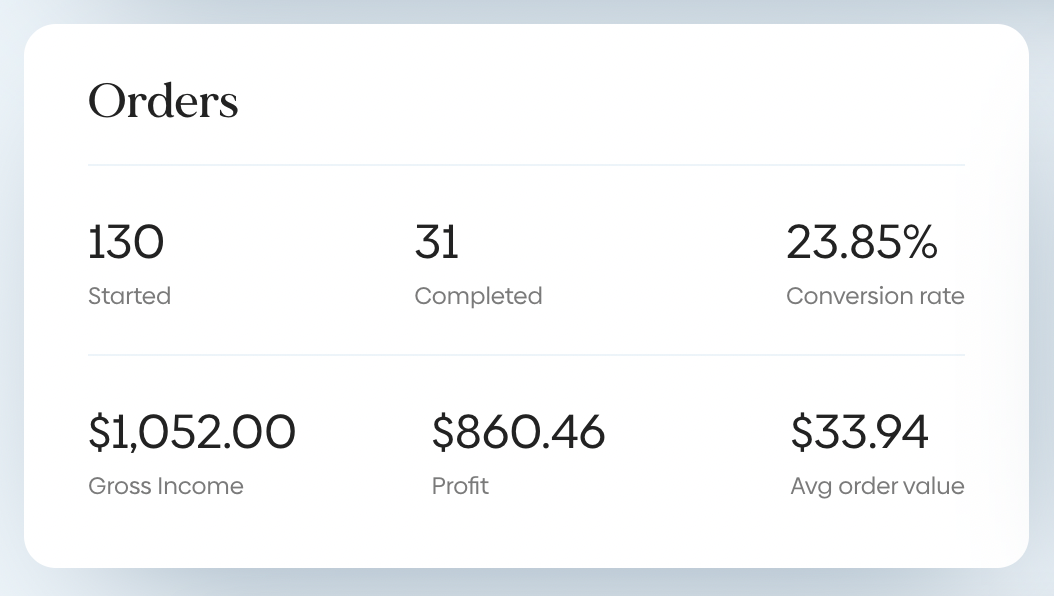Image resolution: width=1054 pixels, height=596 pixels.
Task: Click the dollar sign in $33.94
Action: click(x=800, y=433)
